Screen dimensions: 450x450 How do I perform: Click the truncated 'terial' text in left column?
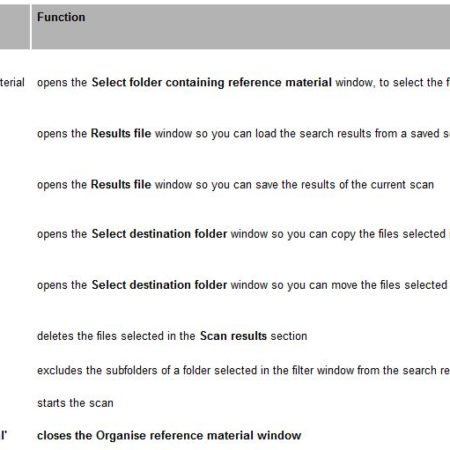pos(12,82)
